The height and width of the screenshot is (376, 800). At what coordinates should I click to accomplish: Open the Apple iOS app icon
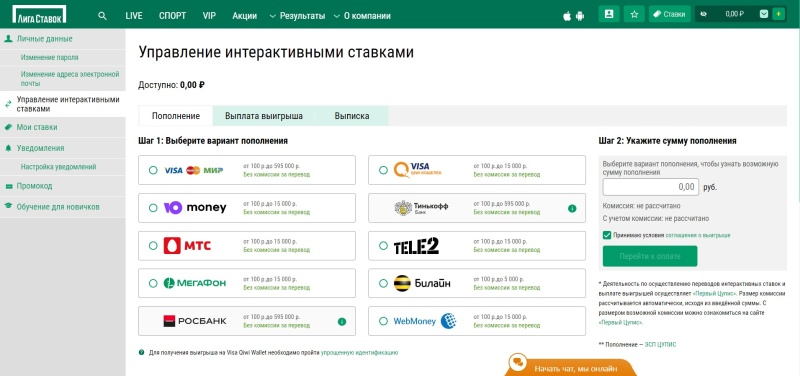point(567,16)
